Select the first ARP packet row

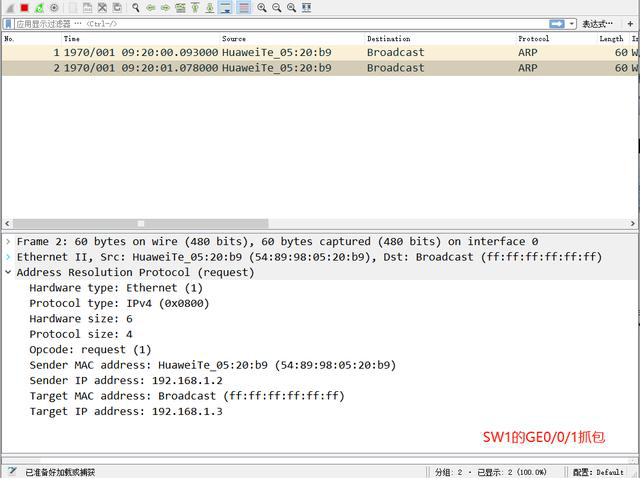[300, 52]
